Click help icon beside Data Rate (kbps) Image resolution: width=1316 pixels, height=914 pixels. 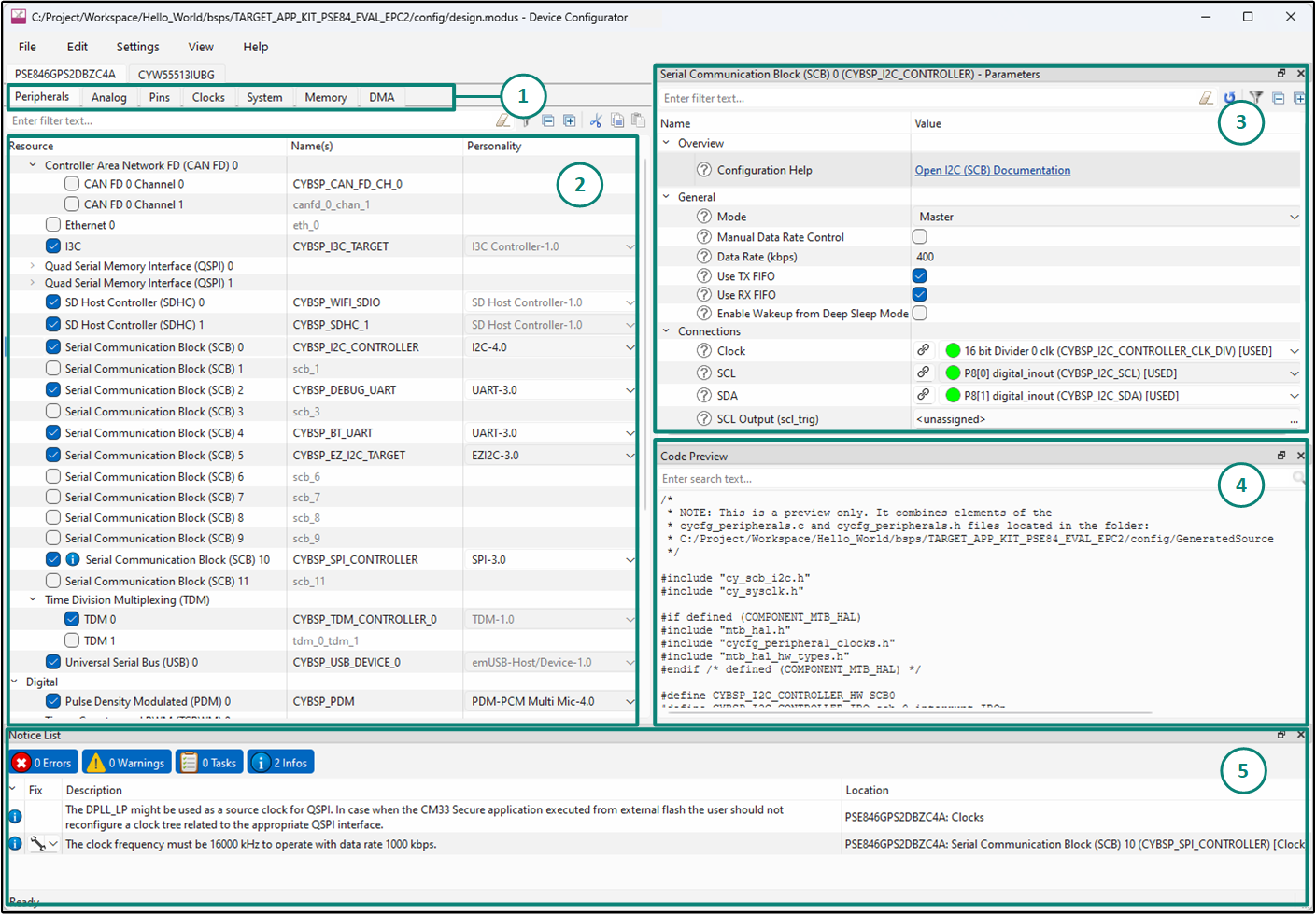704,257
